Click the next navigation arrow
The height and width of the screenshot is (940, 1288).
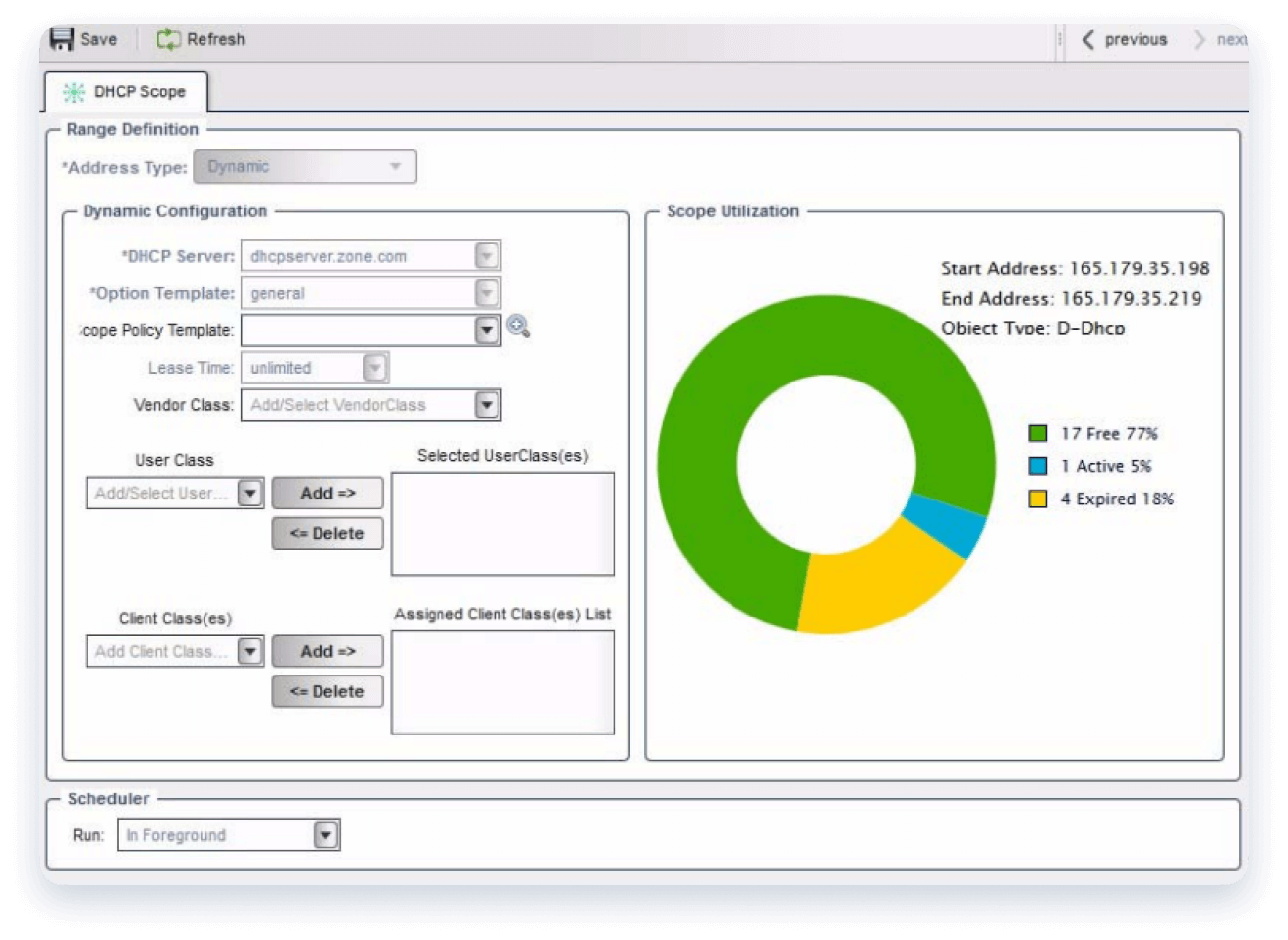(x=1200, y=39)
